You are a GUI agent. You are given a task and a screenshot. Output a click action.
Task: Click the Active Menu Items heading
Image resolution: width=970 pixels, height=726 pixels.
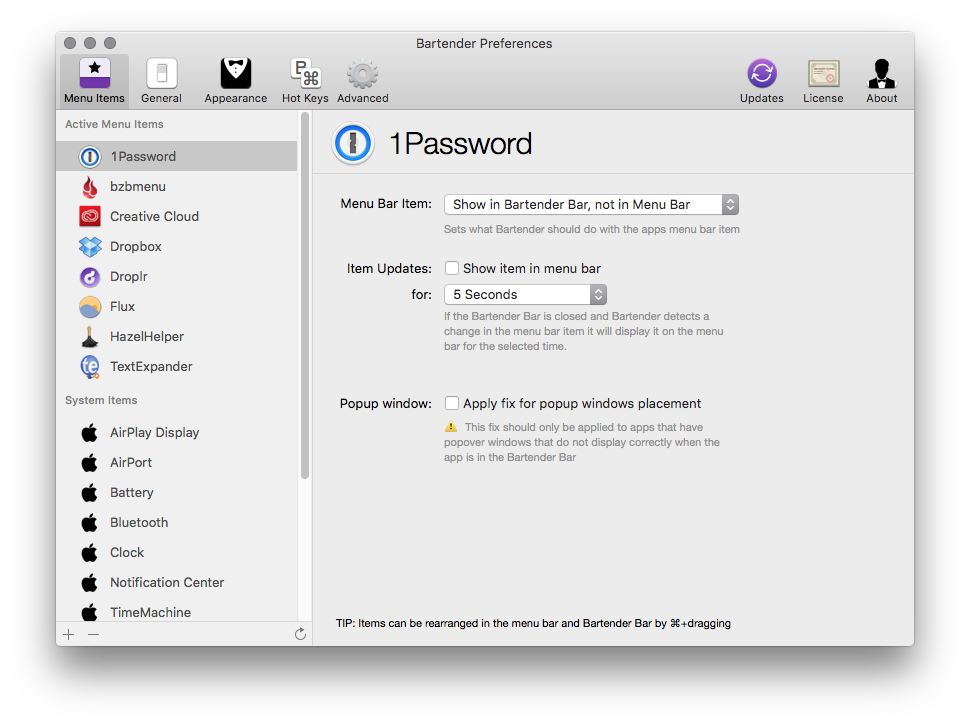tap(114, 124)
